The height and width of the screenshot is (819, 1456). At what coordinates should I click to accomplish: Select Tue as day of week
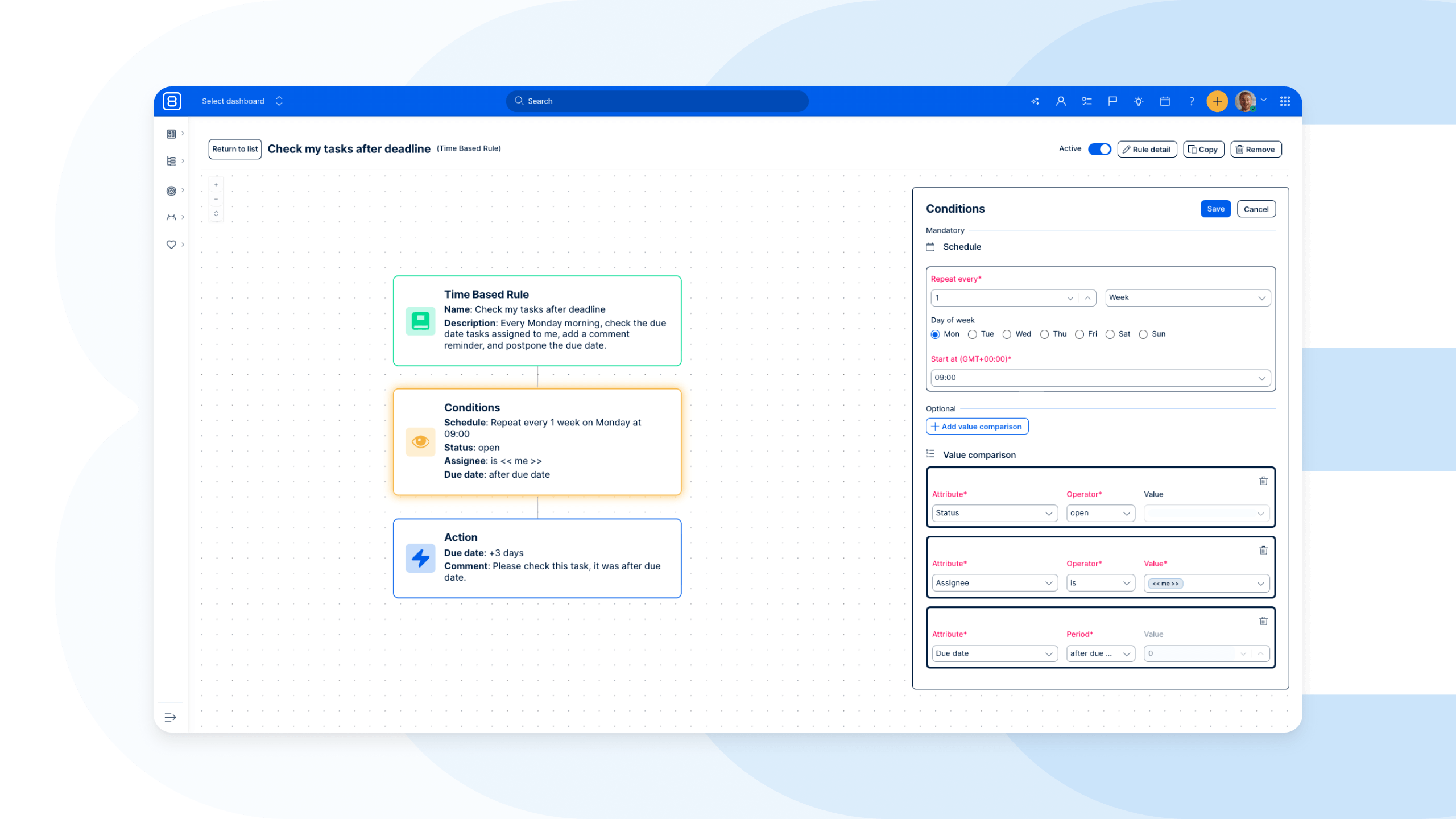(973, 334)
